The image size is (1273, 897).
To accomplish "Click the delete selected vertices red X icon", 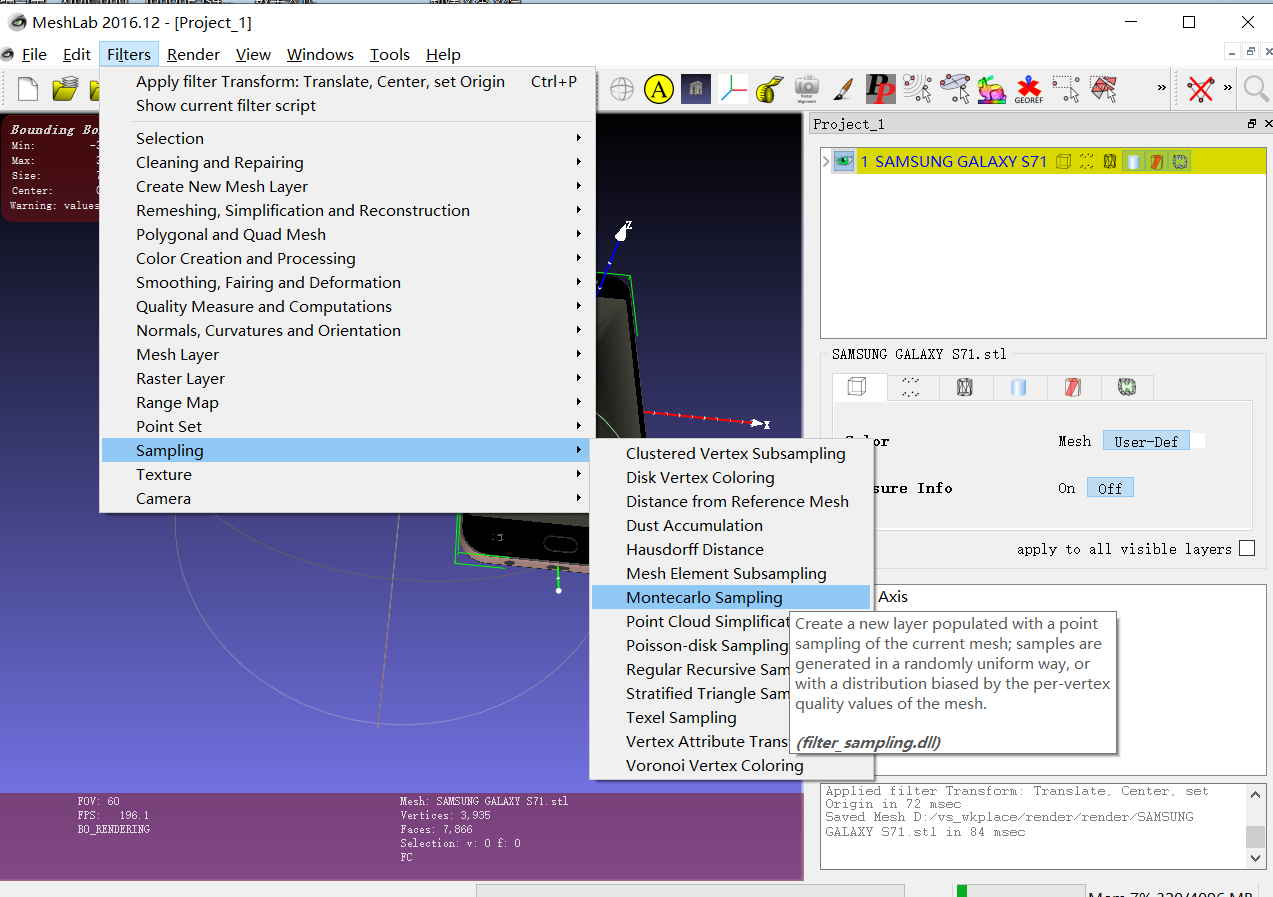I will click(x=1200, y=89).
